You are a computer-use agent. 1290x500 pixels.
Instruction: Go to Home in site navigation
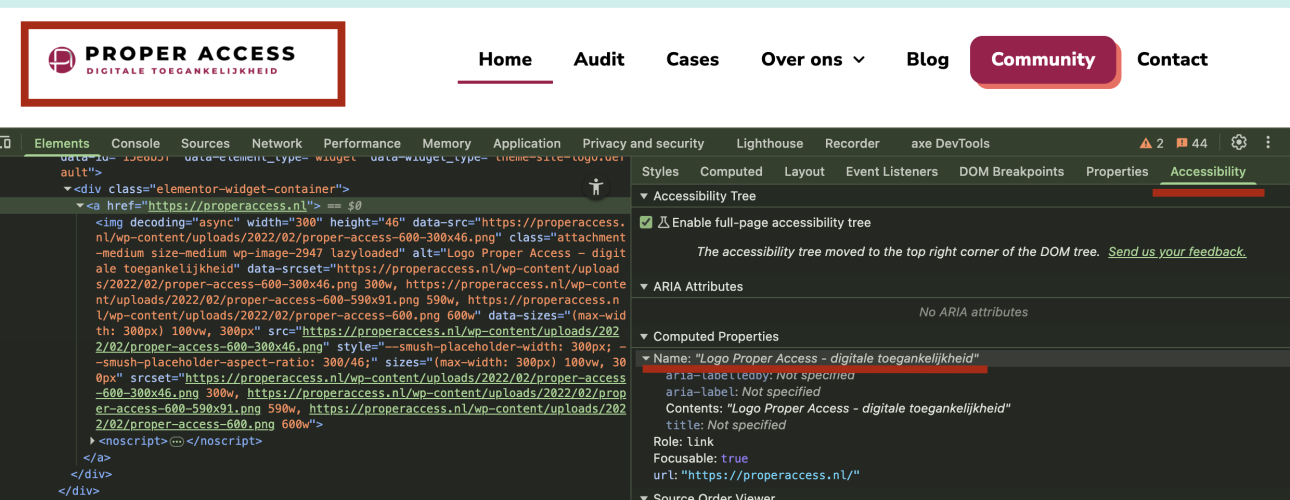[505, 59]
